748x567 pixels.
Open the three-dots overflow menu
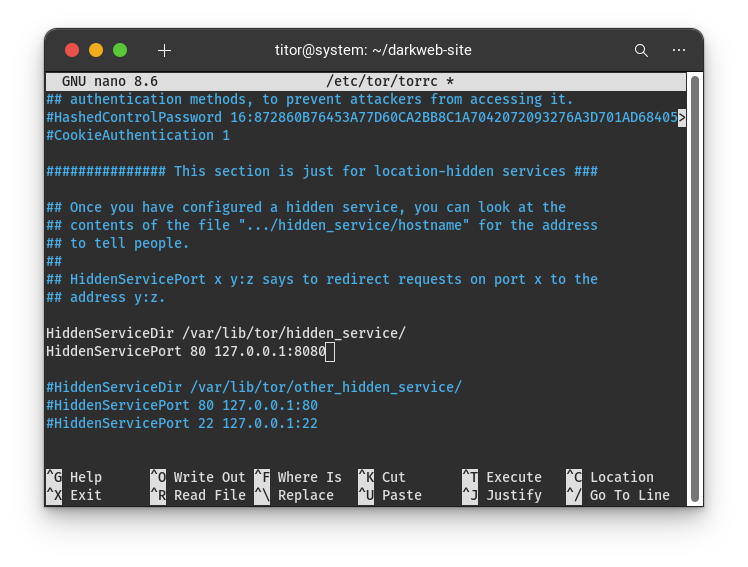[x=679, y=50]
